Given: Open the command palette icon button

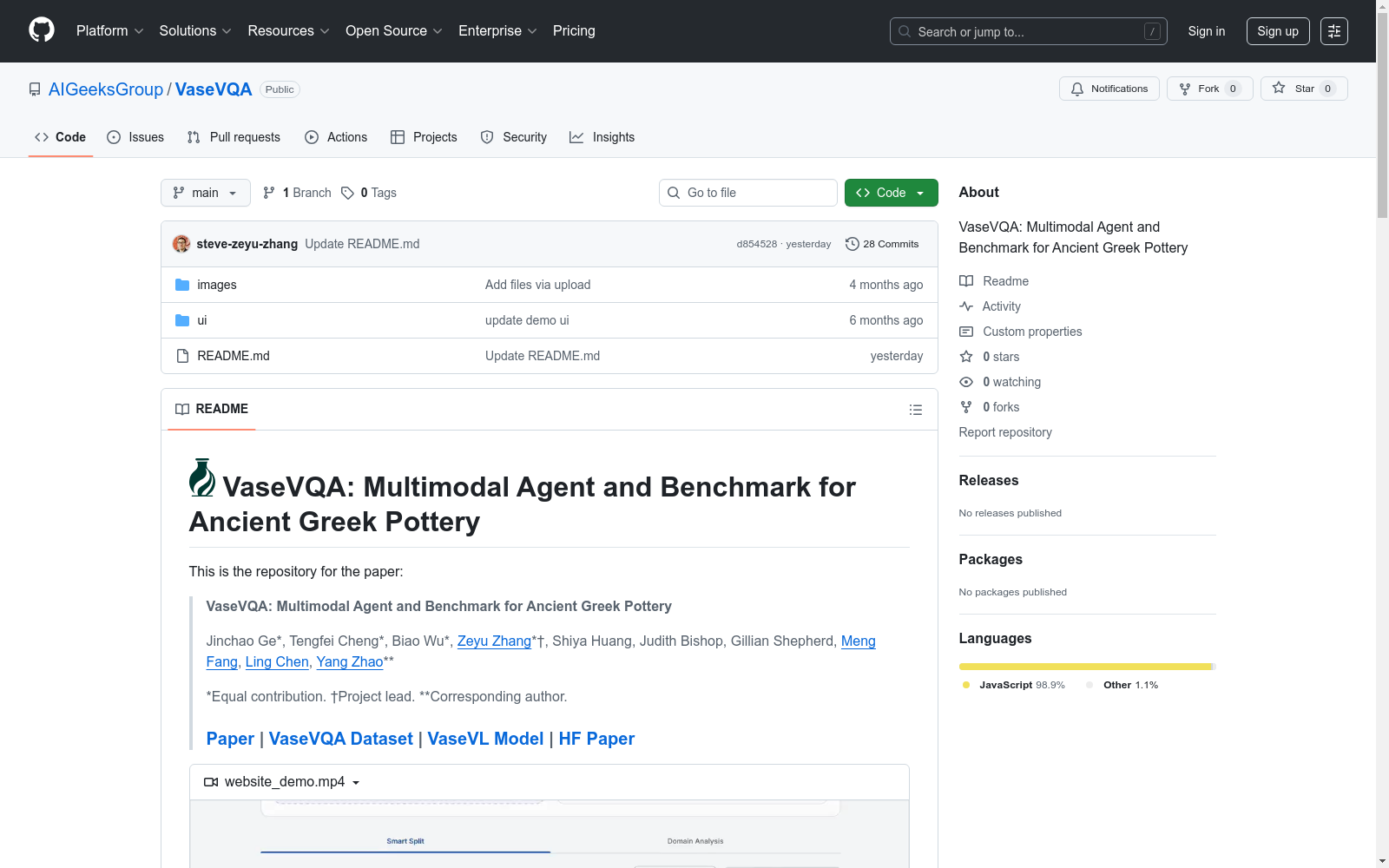Looking at the screenshot, I should click(x=1333, y=31).
